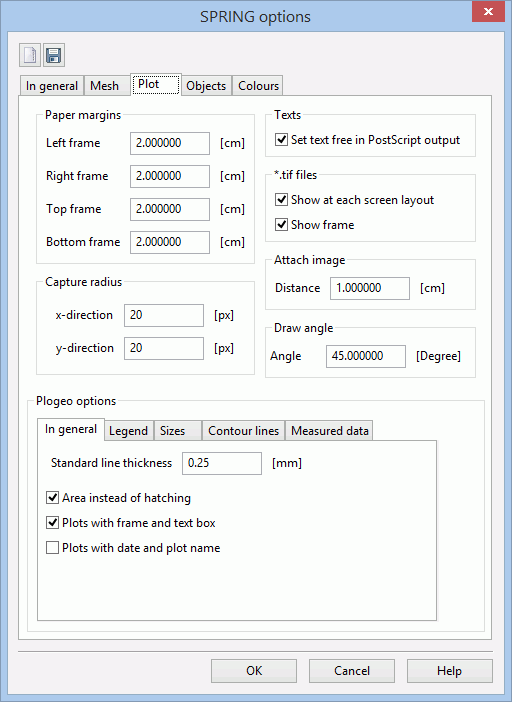Click the SPRING options title text
Image resolution: width=512 pixels, height=702 pixels.
coord(255,17)
